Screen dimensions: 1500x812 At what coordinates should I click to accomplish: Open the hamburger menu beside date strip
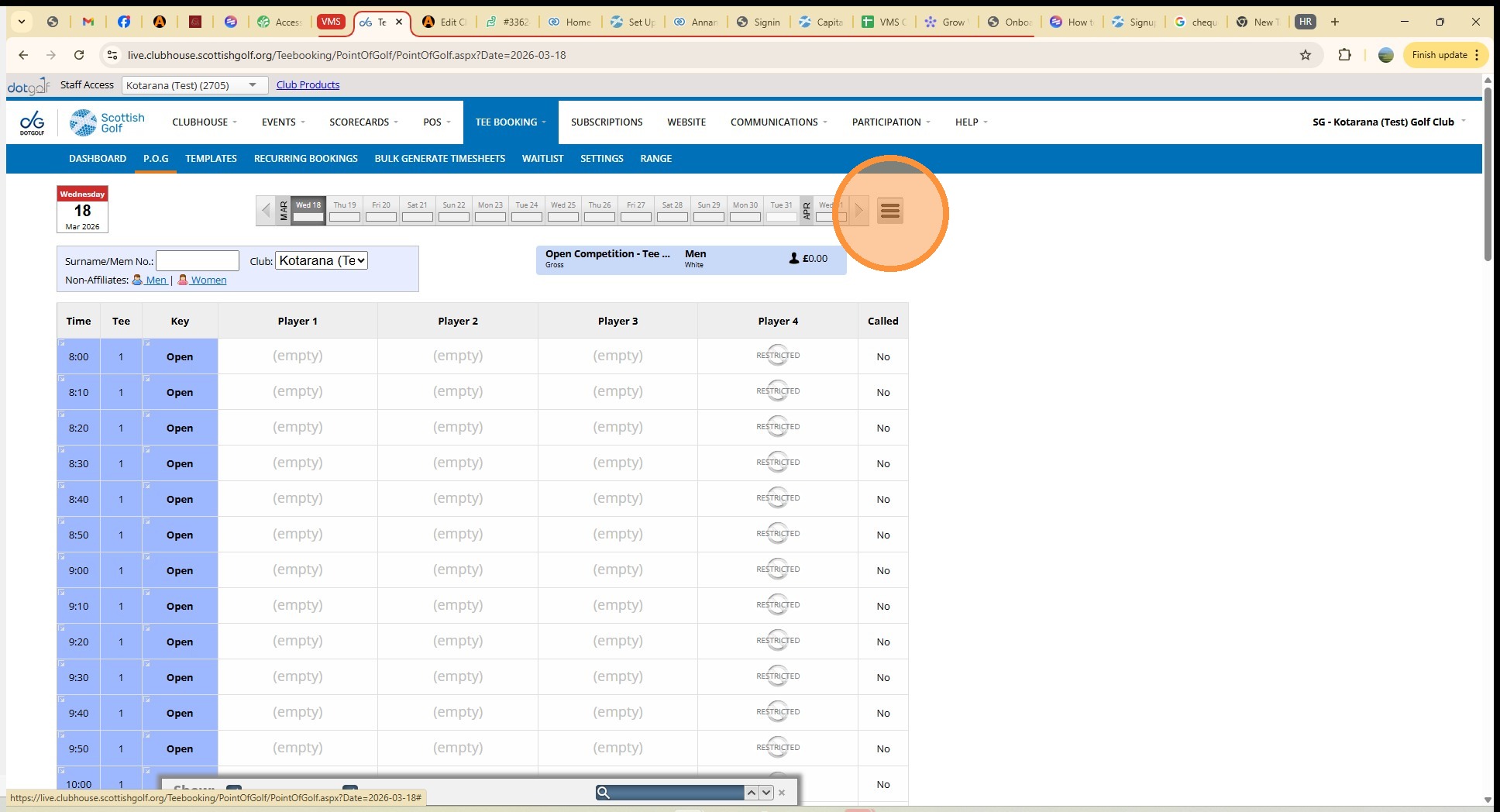889,211
